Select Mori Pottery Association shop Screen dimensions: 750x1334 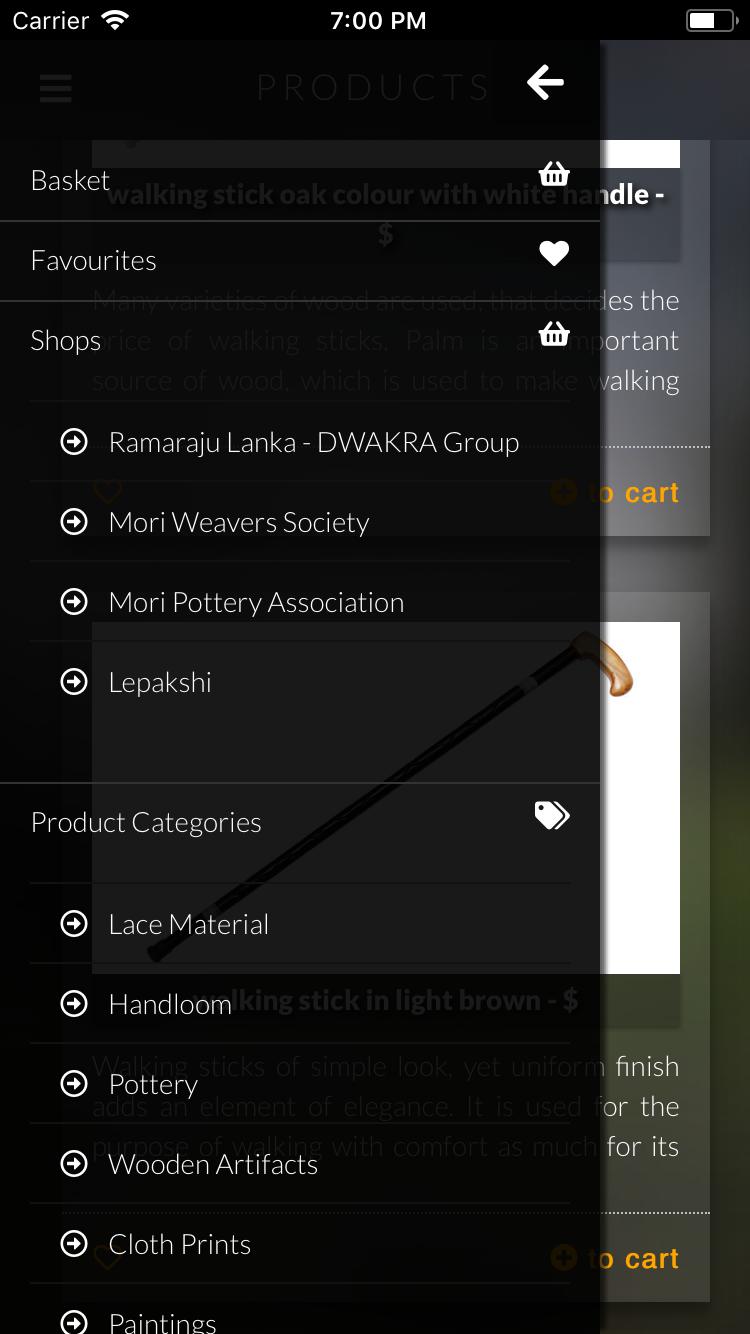point(300,602)
